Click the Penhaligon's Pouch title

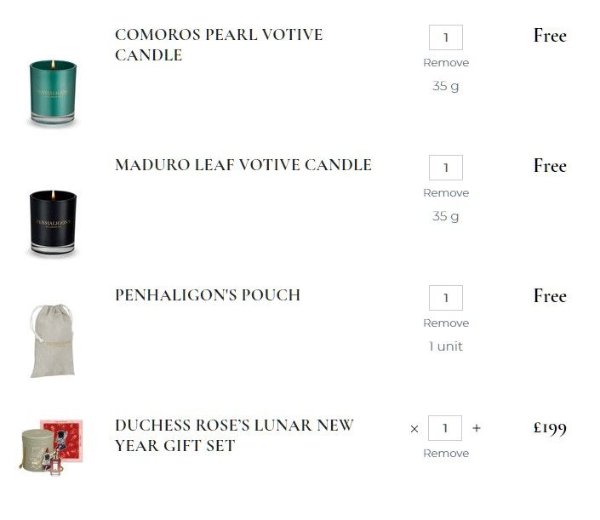[x=208, y=295]
